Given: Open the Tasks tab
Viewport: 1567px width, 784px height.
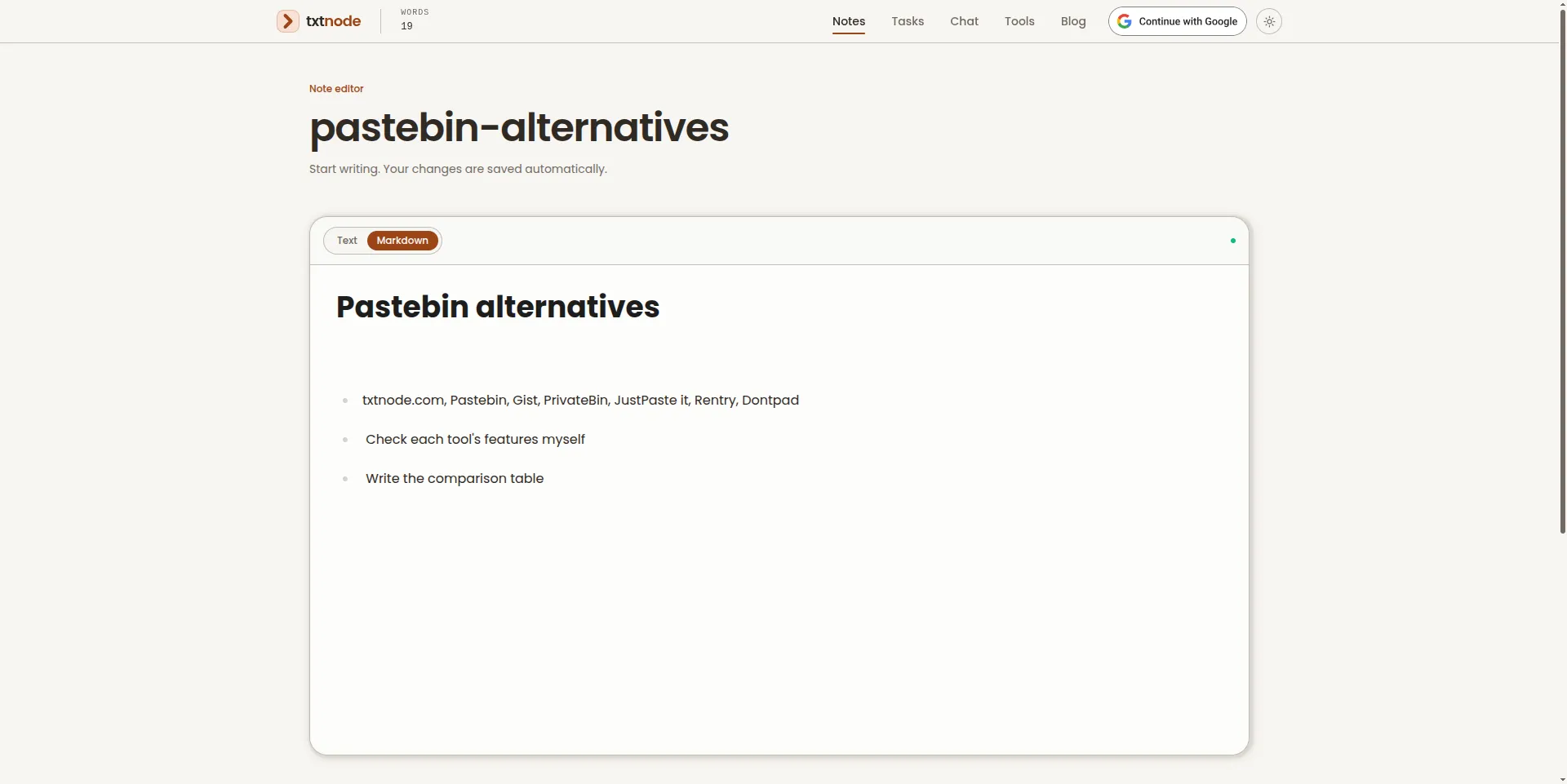Looking at the screenshot, I should click(x=908, y=21).
